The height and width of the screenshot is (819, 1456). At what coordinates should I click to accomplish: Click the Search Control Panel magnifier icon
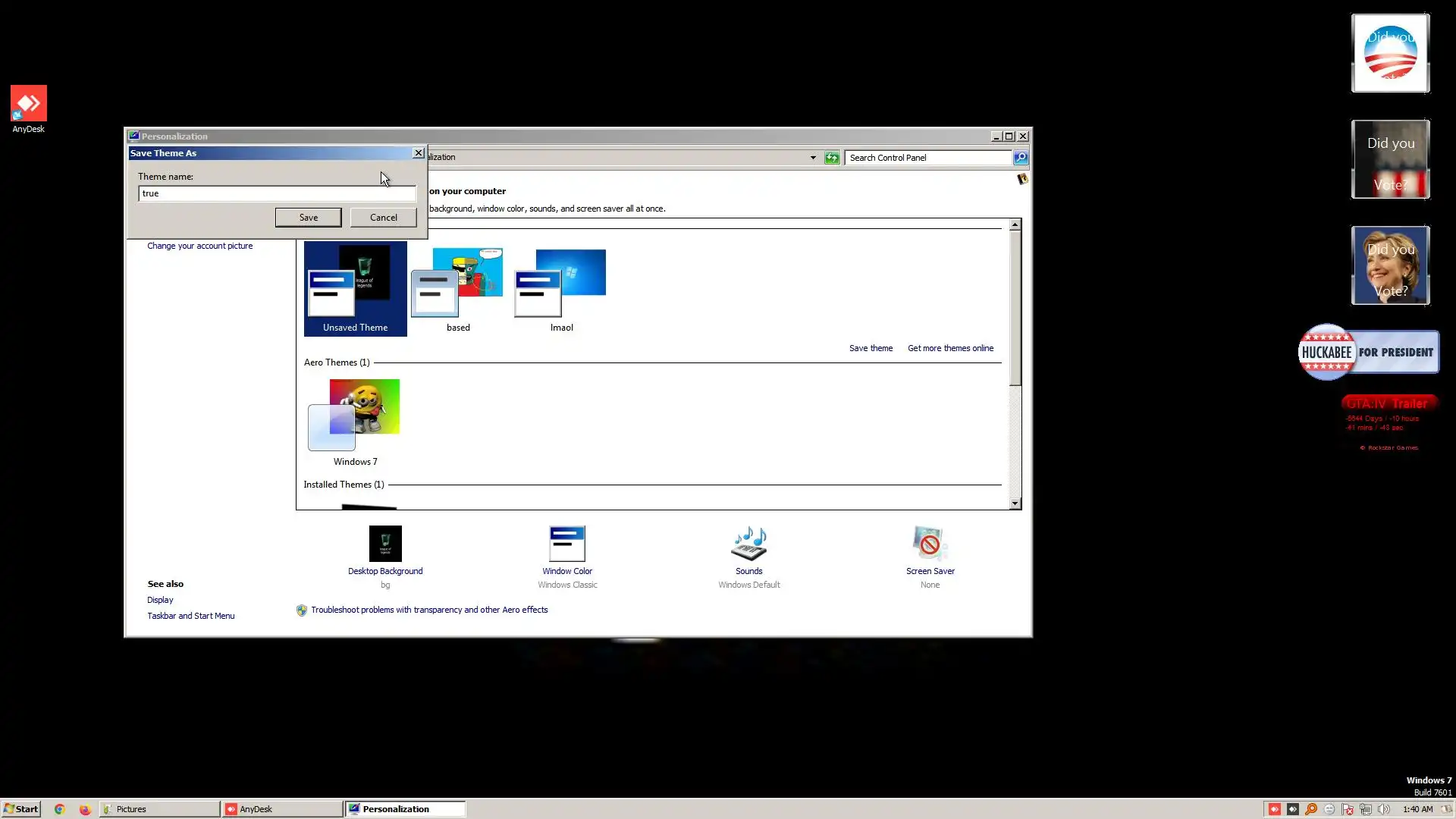point(1021,158)
